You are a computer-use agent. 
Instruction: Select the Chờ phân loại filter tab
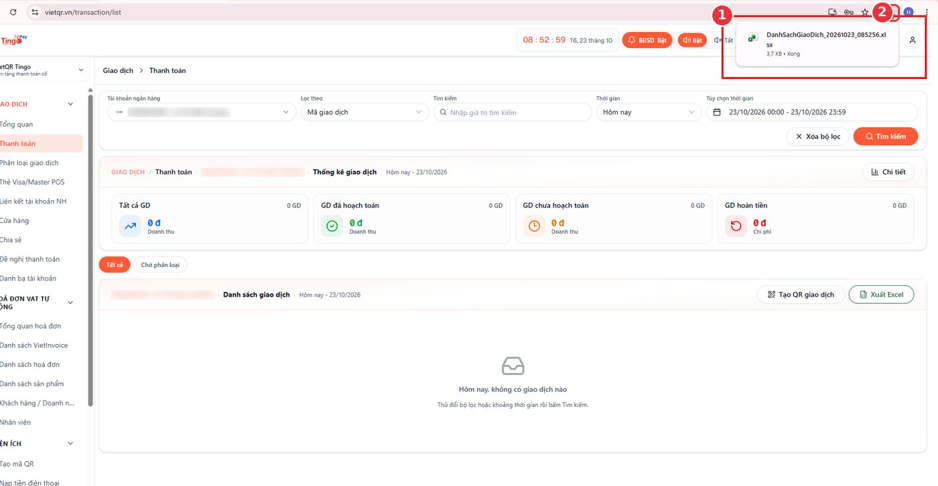pos(160,265)
